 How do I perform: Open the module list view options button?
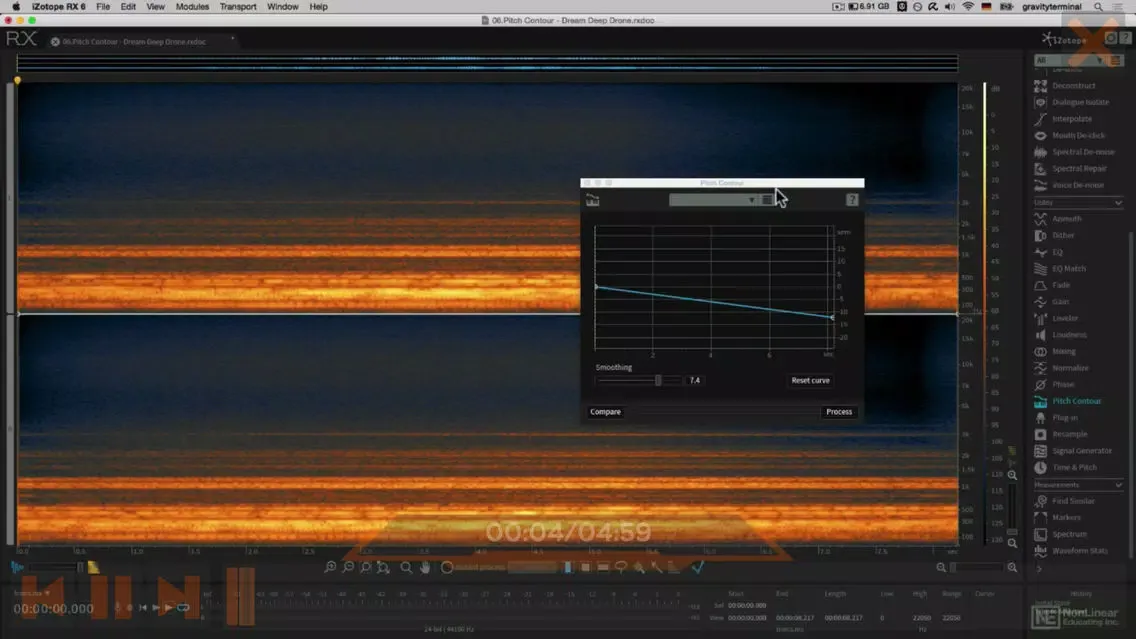click(x=1116, y=61)
